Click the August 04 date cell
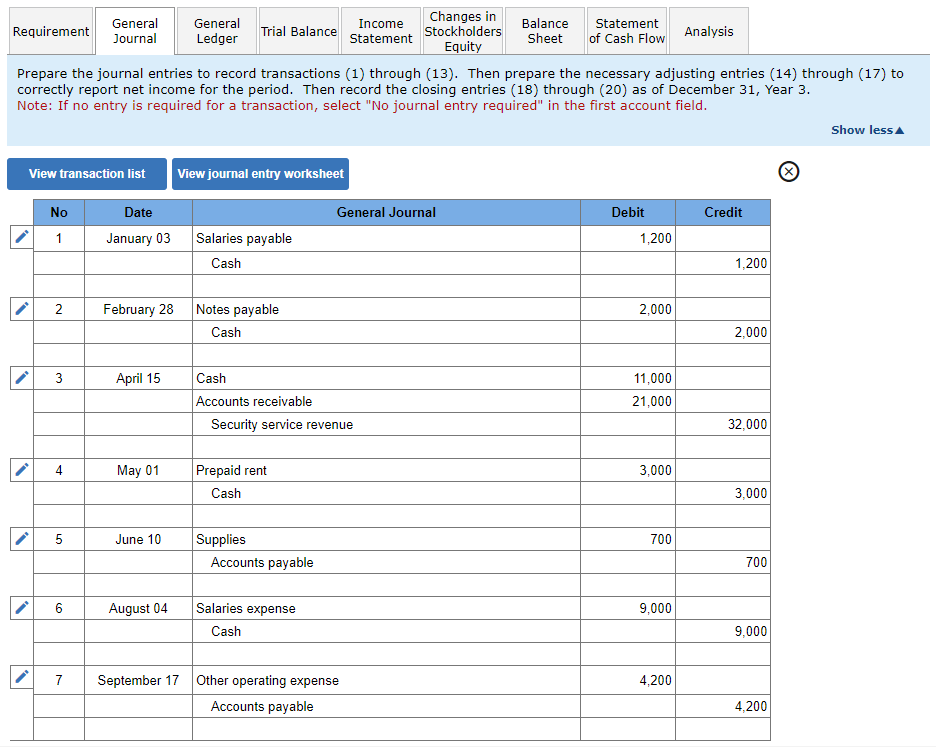The image size is (936, 750). pyautogui.click(x=138, y=608)
